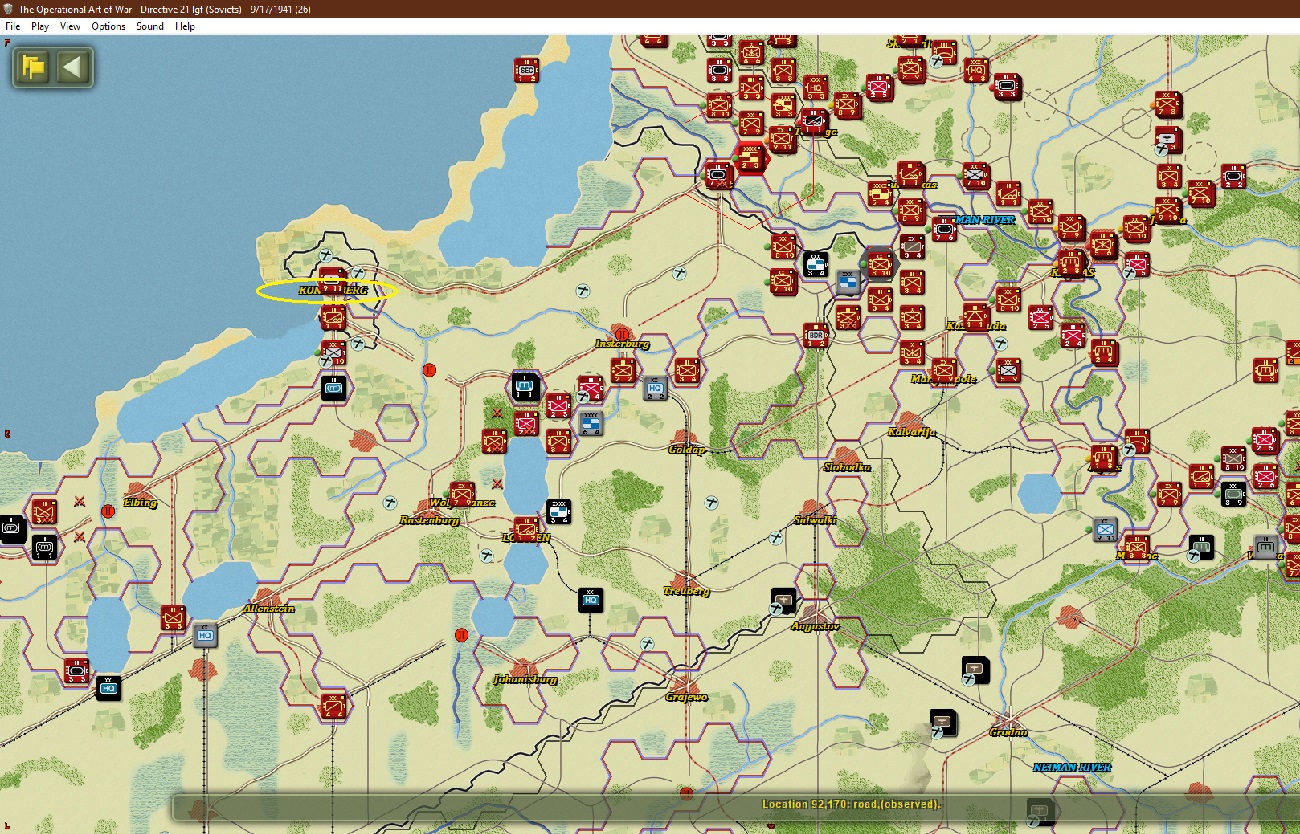Click the red circle marker northwest of Johannisburg
Image resolution: width=1300 pixels, height=834 pixels.
click(461, 634)
